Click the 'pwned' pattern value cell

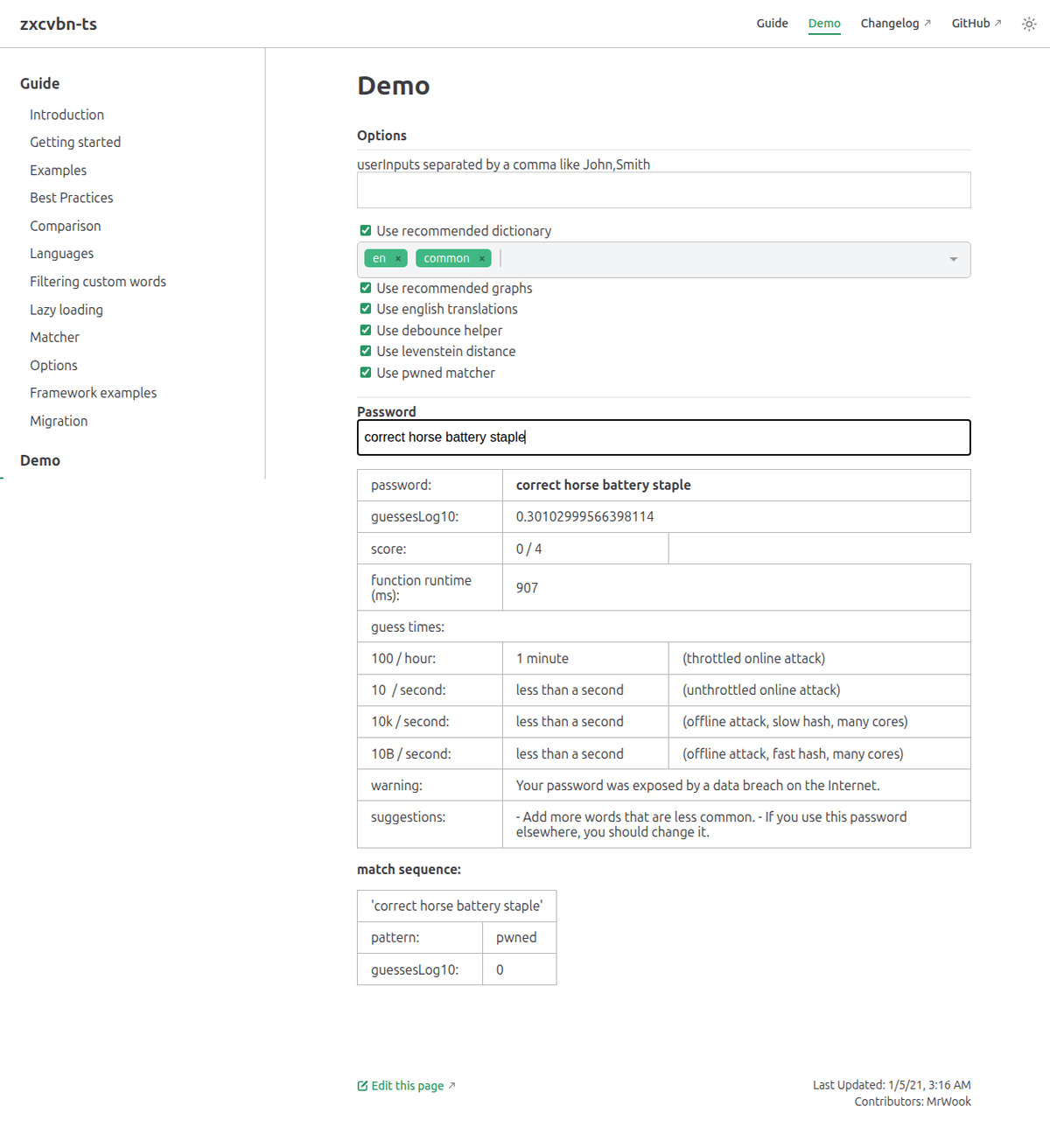(x=520, y=938)
